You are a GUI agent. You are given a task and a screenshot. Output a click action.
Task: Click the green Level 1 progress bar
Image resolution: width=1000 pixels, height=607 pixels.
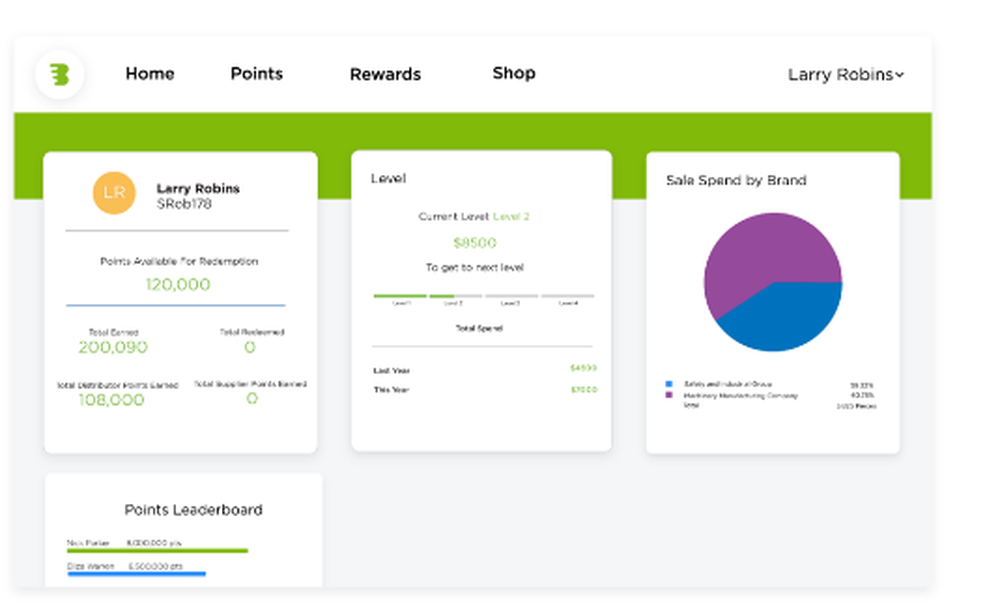click(x=399, y=296)
